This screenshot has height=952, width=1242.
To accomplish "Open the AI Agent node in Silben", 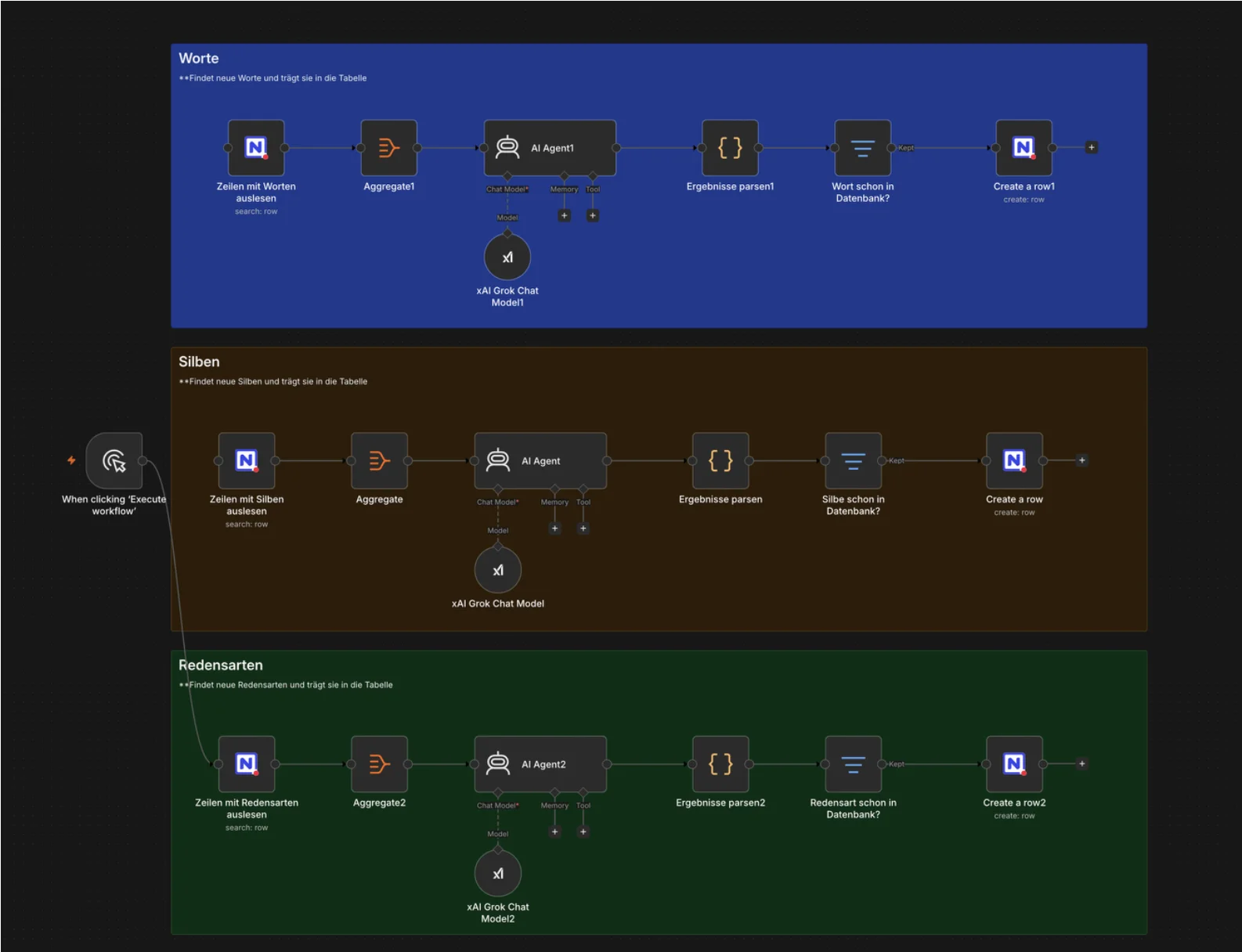I will click(x=540, y=460).
